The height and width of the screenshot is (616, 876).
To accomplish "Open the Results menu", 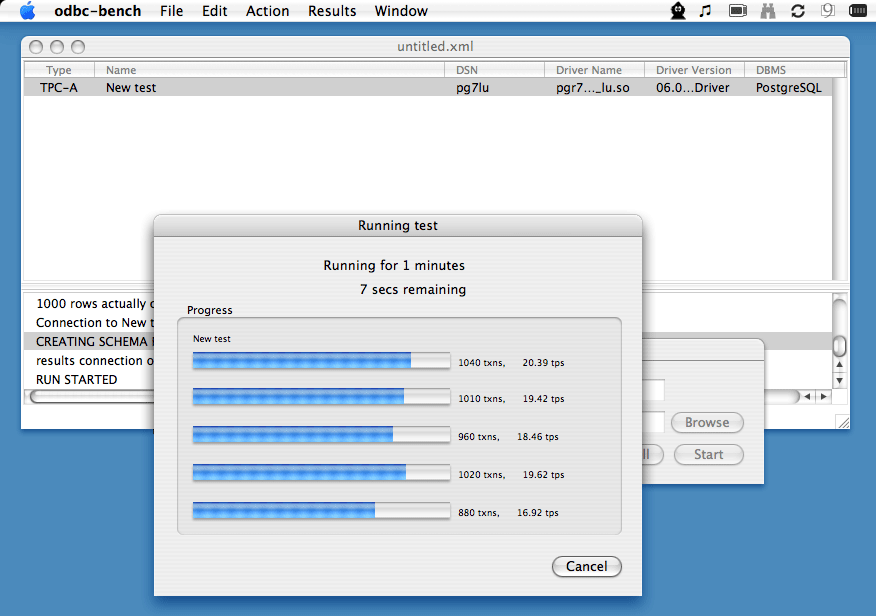I will pos(332,11).
